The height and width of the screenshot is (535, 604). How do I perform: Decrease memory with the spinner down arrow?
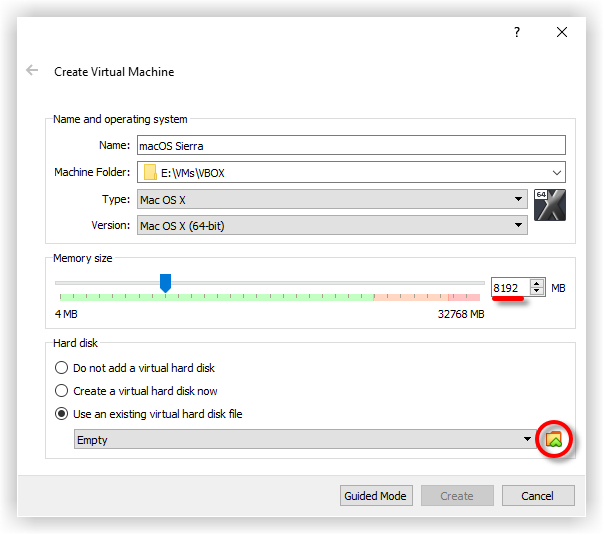coord(537,292)
